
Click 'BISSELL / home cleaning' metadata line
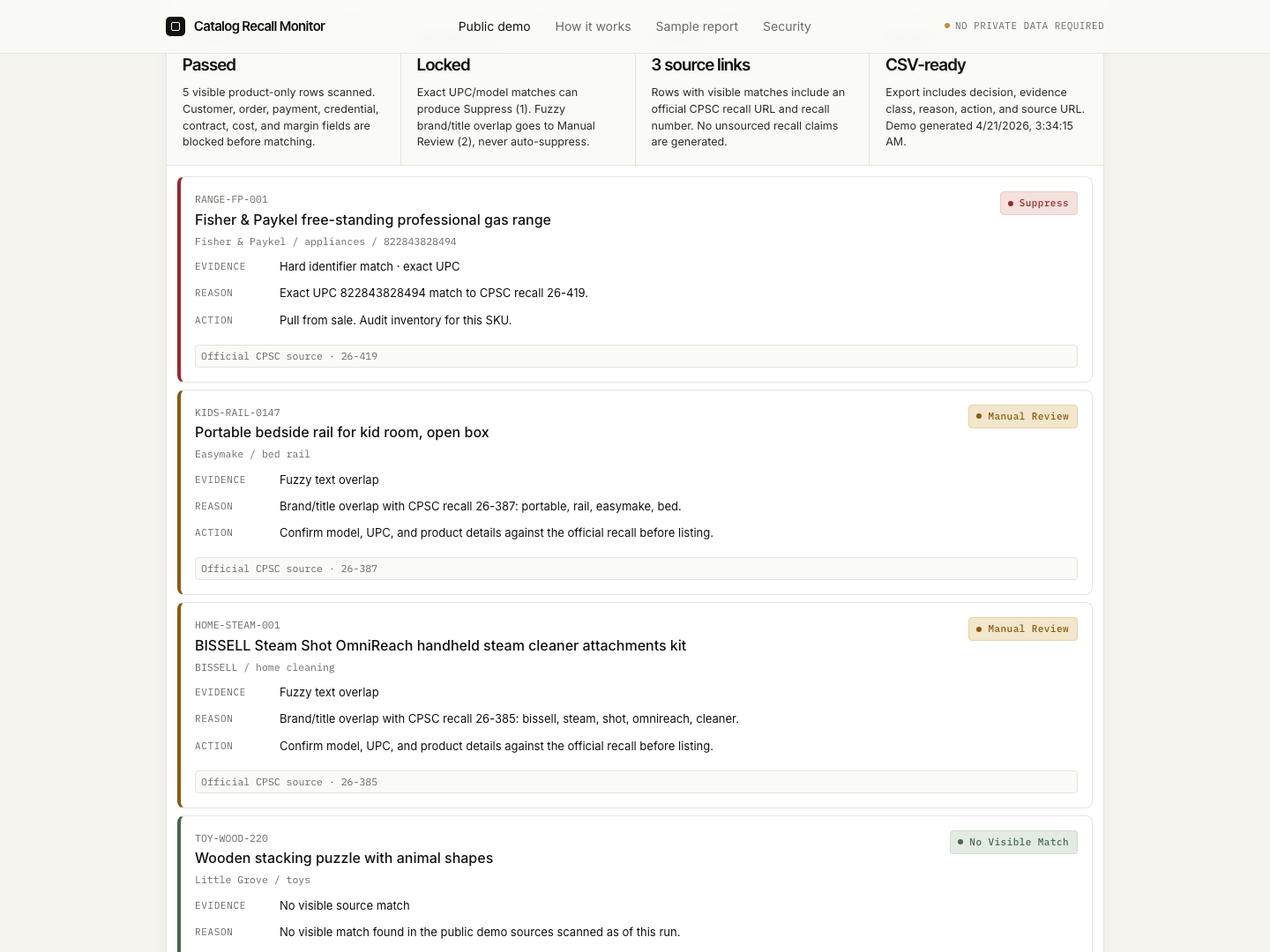coord(265,668)
